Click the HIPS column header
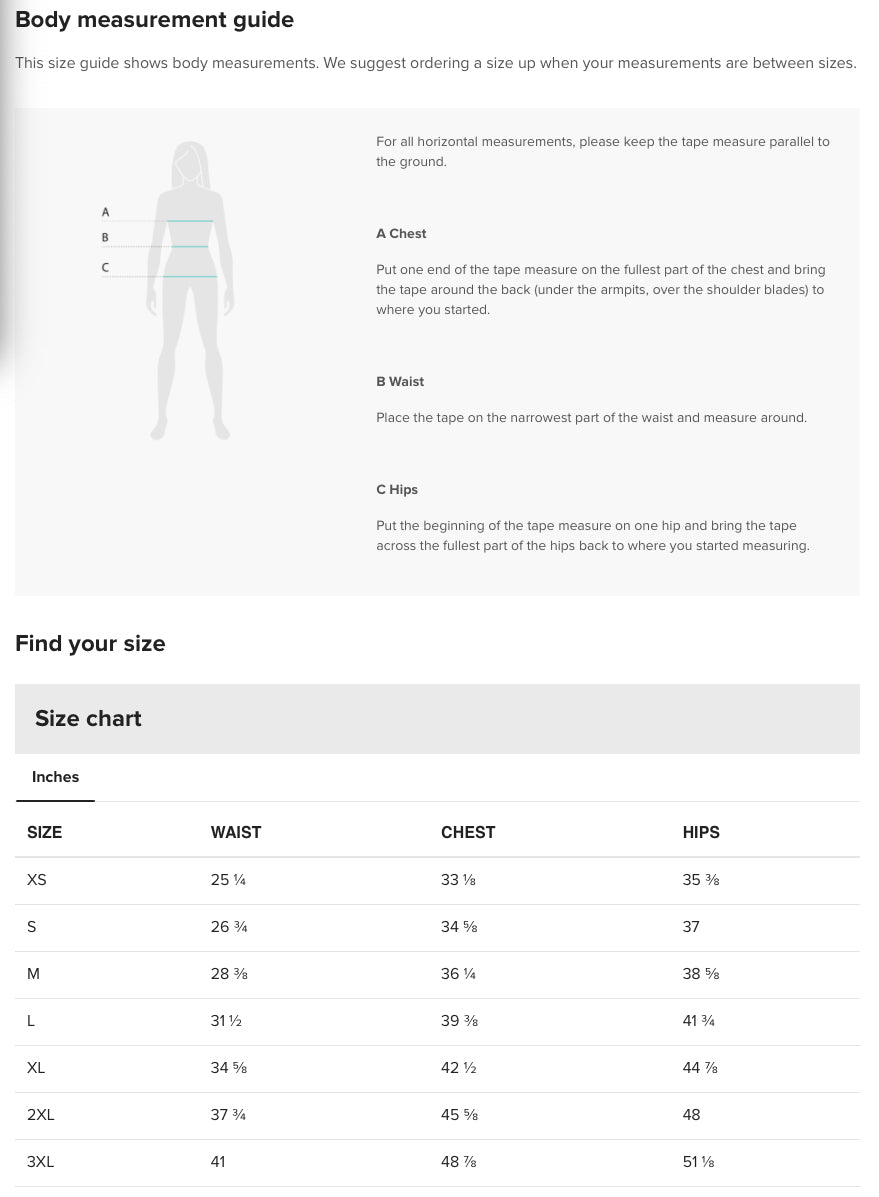 (701, 832)
